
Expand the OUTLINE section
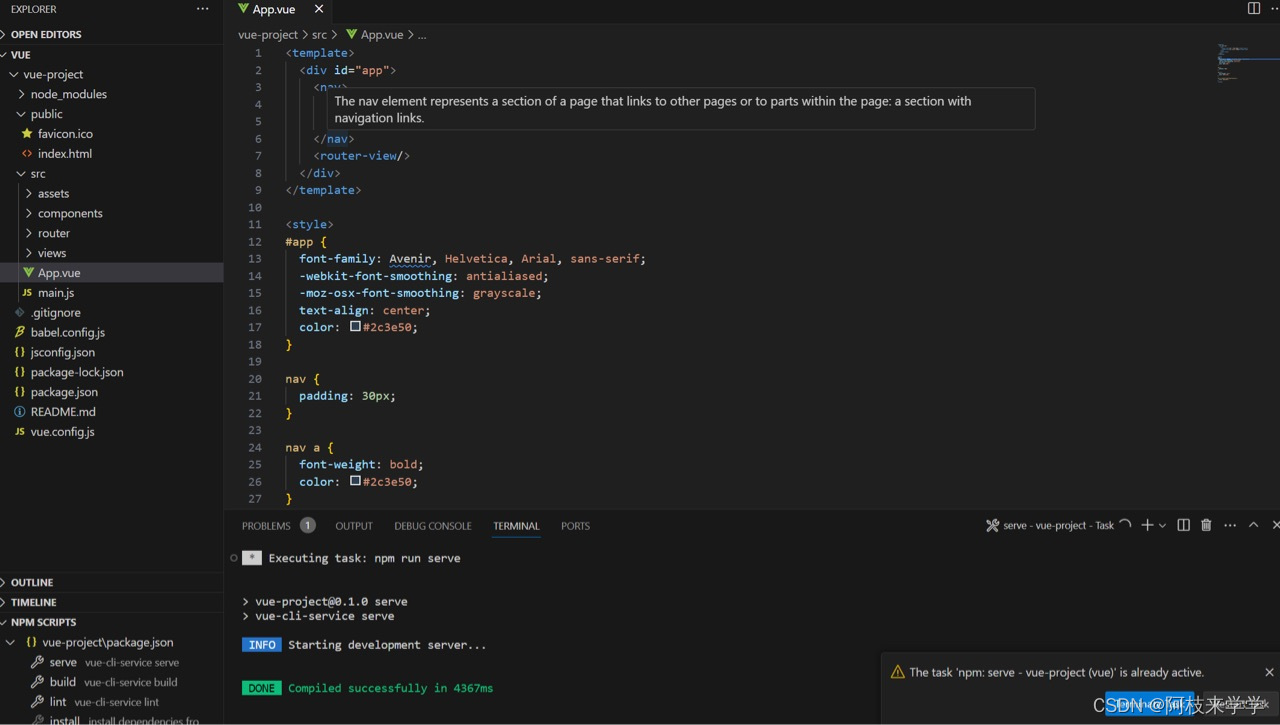[5, 582]
